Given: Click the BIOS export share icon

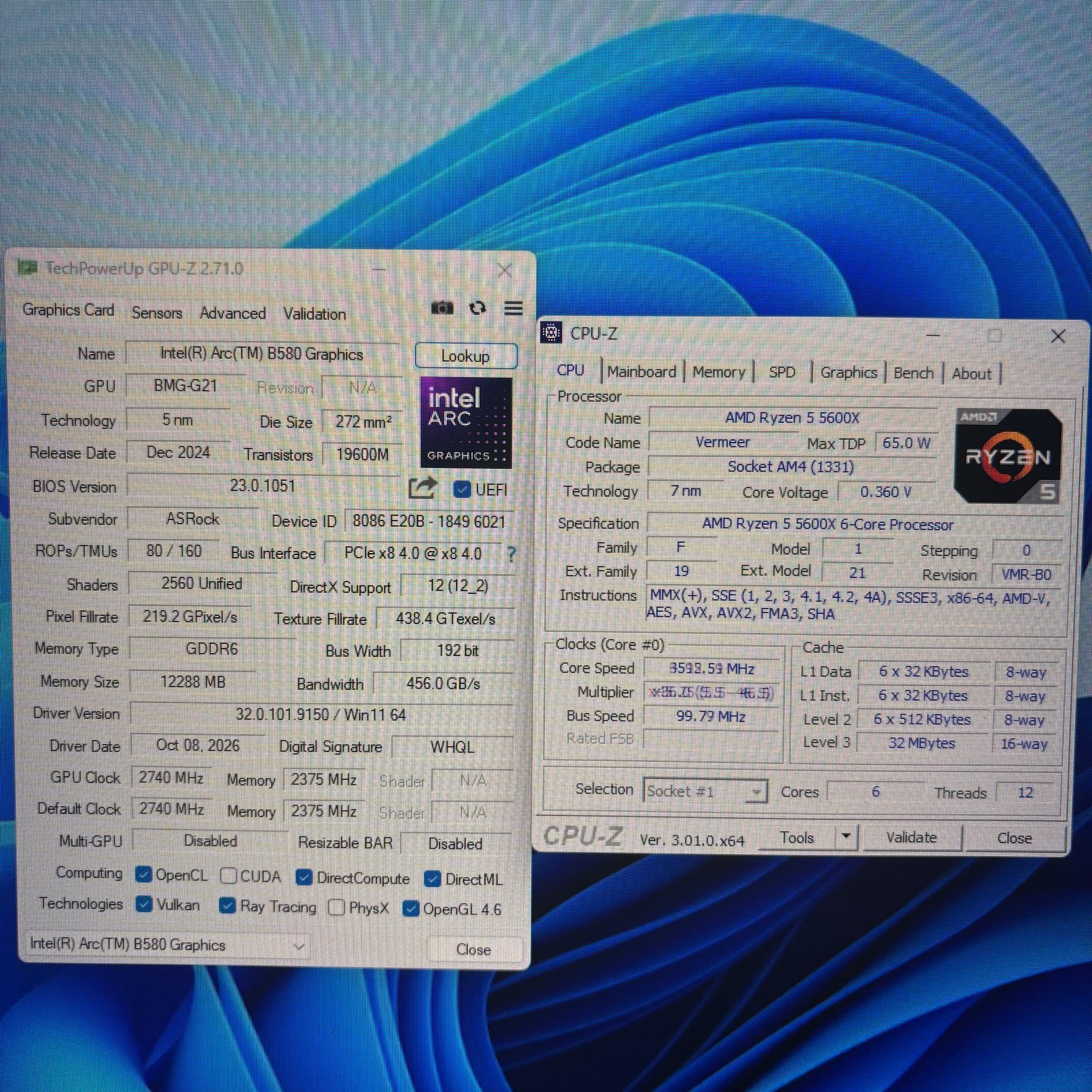Looking at the screenshot, I should coord(423,488).
